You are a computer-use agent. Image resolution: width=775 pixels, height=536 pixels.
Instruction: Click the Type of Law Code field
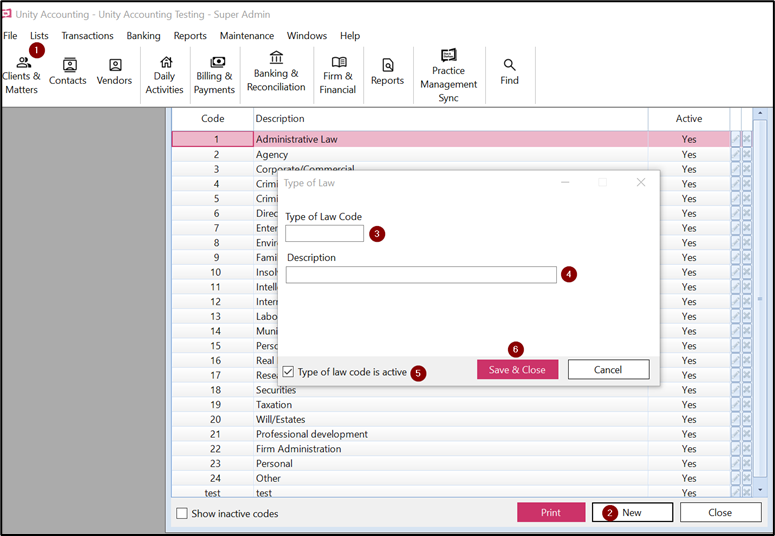coord(324,234)
